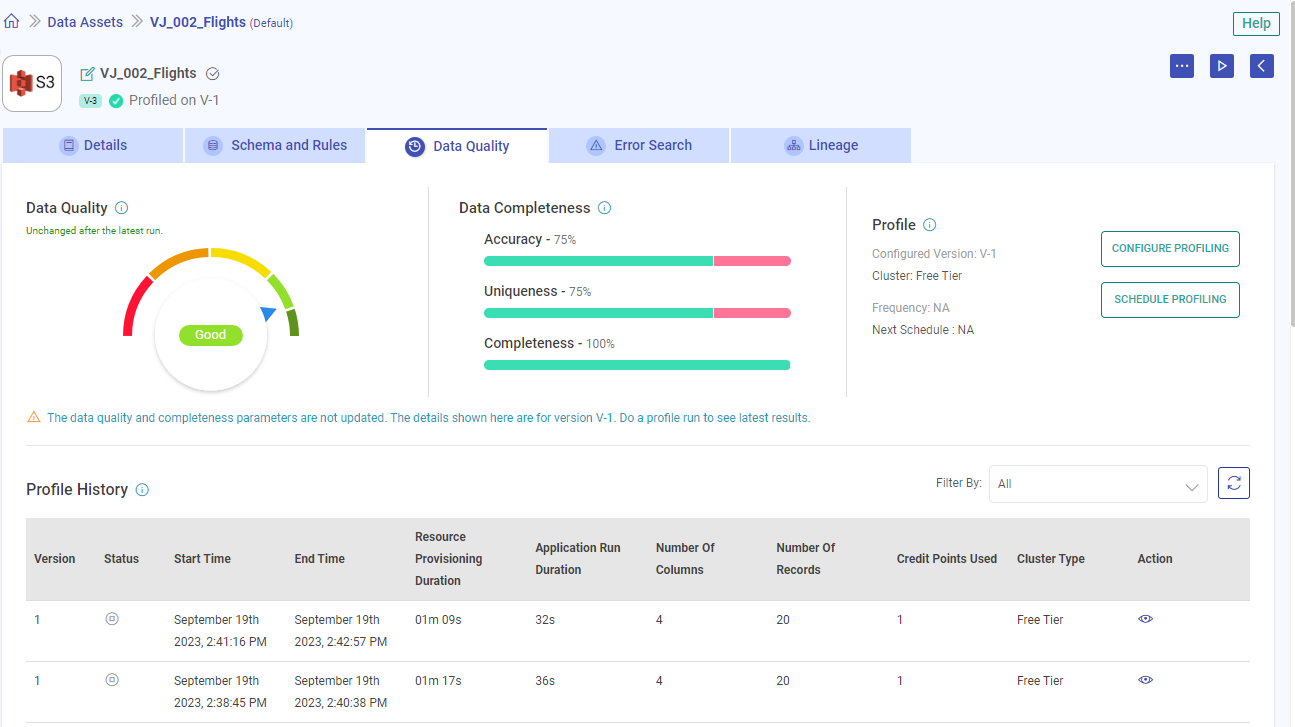Click the verified checkmark next to Profiled on V-1
This screenshot has height=727, width=1295.
(x=116, y=100)
